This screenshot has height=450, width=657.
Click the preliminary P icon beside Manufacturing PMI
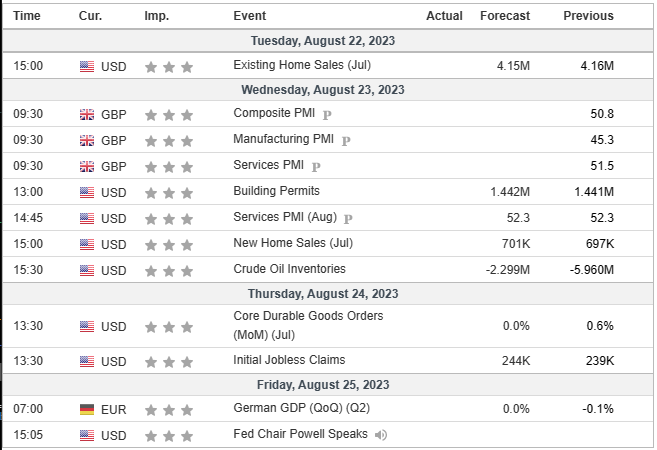(346, 140)
